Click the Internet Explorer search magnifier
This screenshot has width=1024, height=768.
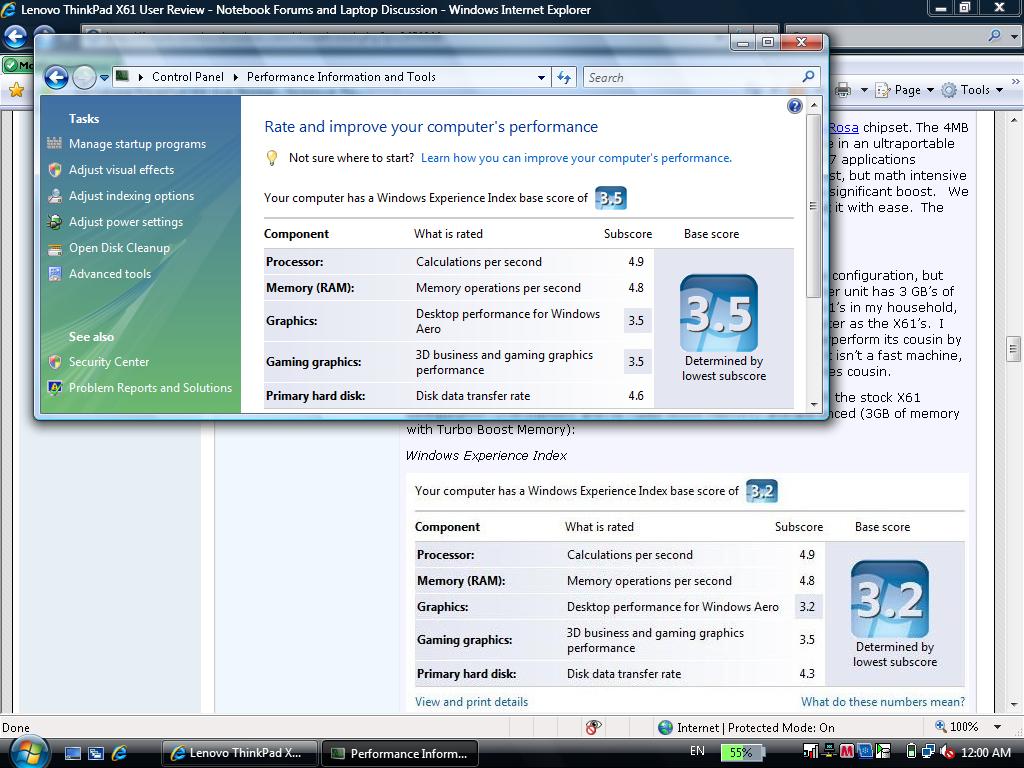(x=995, y=36)
